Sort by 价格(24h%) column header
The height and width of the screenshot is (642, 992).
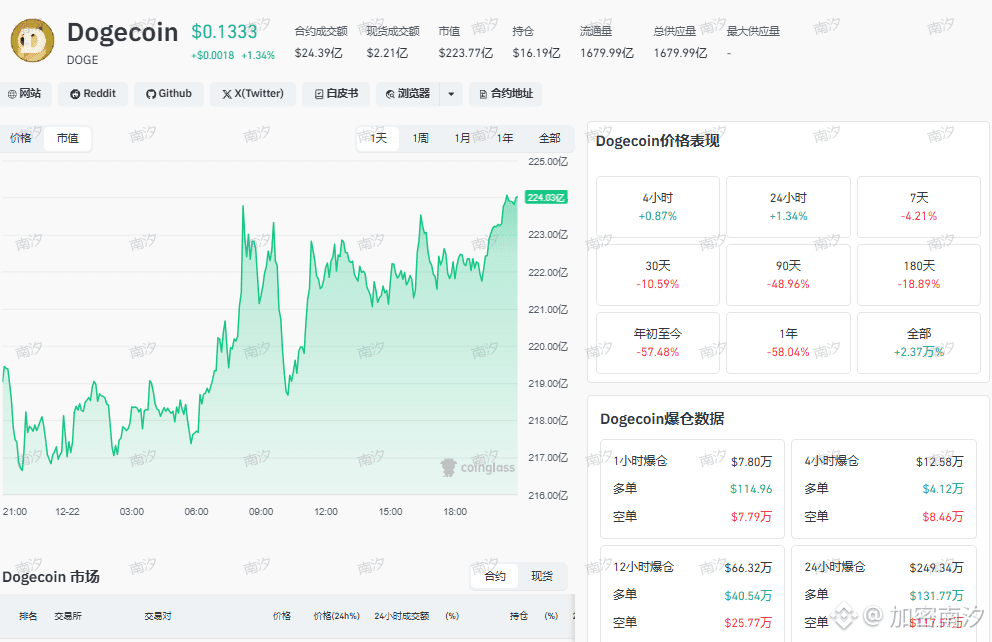pos(337,615)
